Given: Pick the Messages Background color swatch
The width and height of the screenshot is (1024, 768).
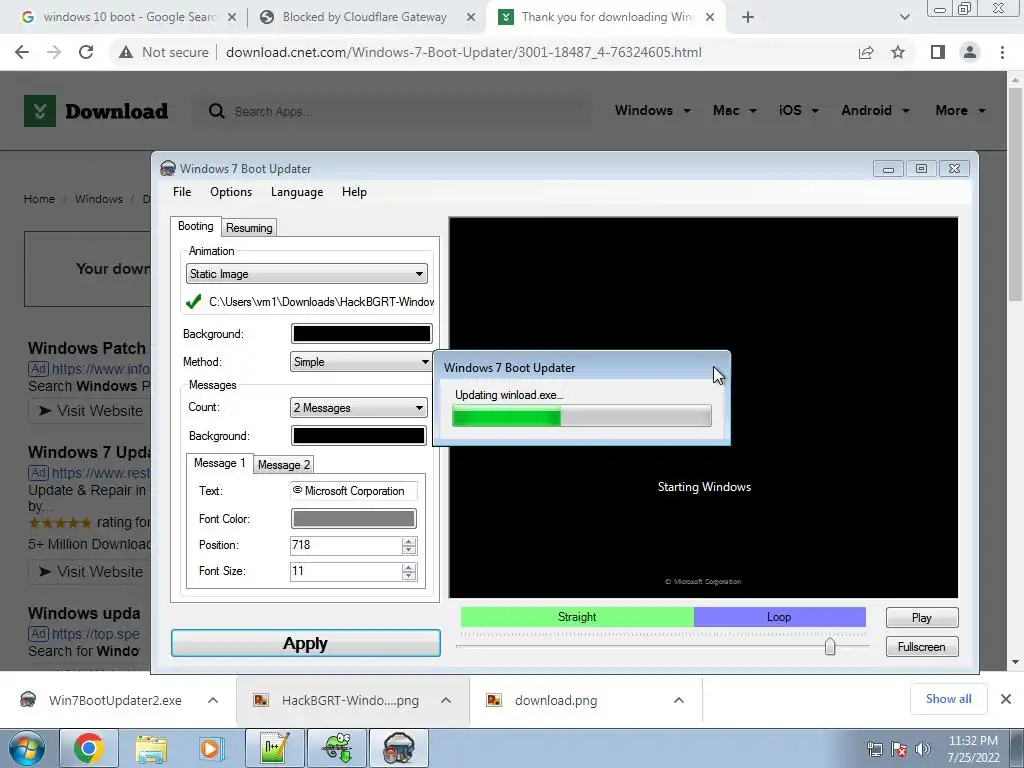Looking at the screenshot, I should [359, 436].
